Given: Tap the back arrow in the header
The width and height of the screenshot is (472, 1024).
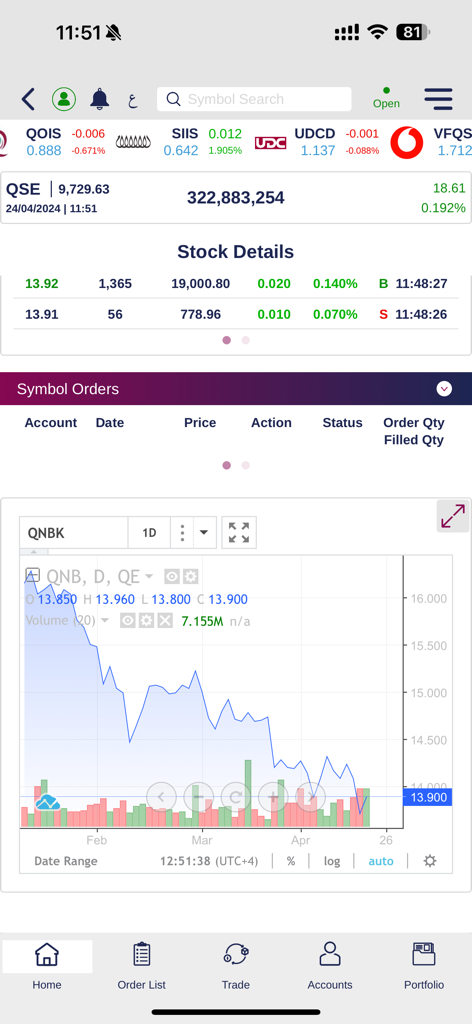Looking at the screenshot, I should pyautogui.click(x=27, y=99).
